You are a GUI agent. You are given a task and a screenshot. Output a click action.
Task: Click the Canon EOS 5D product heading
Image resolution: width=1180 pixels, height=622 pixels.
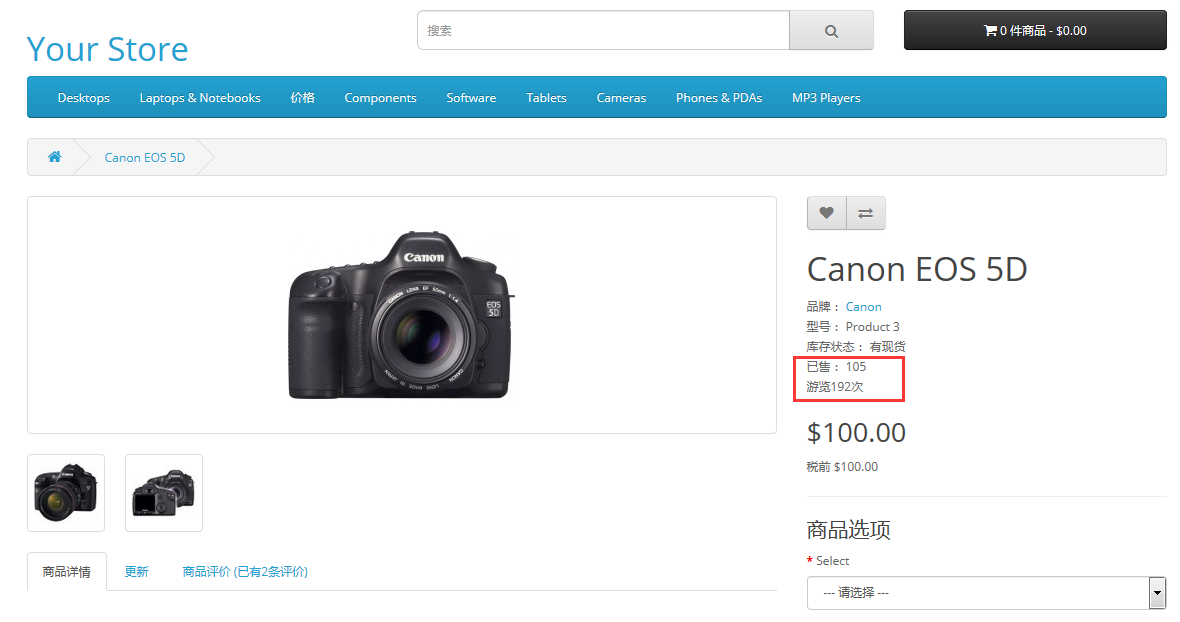pos(917,269)
